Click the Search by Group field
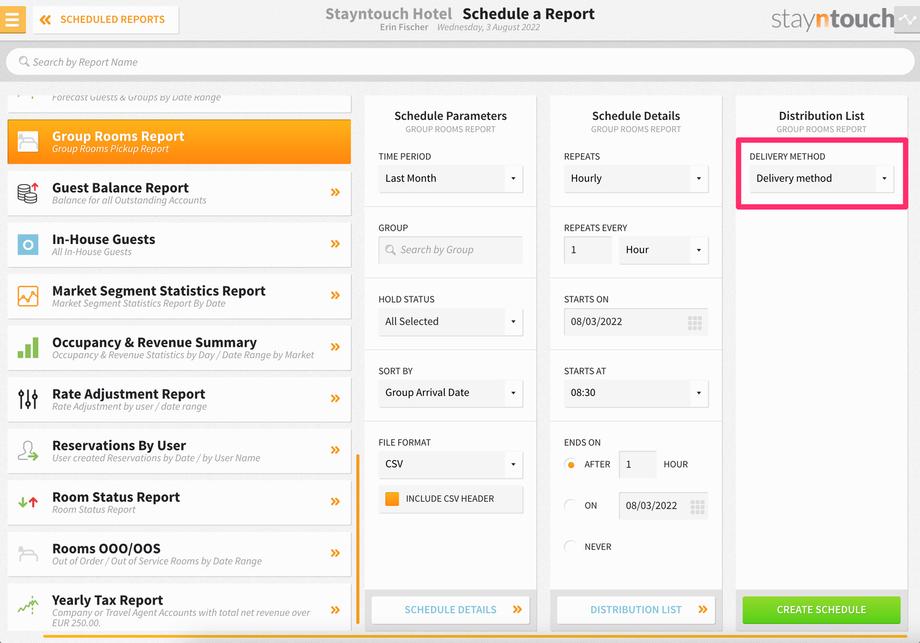Screen dimensions: 920x643 (451, 250)
